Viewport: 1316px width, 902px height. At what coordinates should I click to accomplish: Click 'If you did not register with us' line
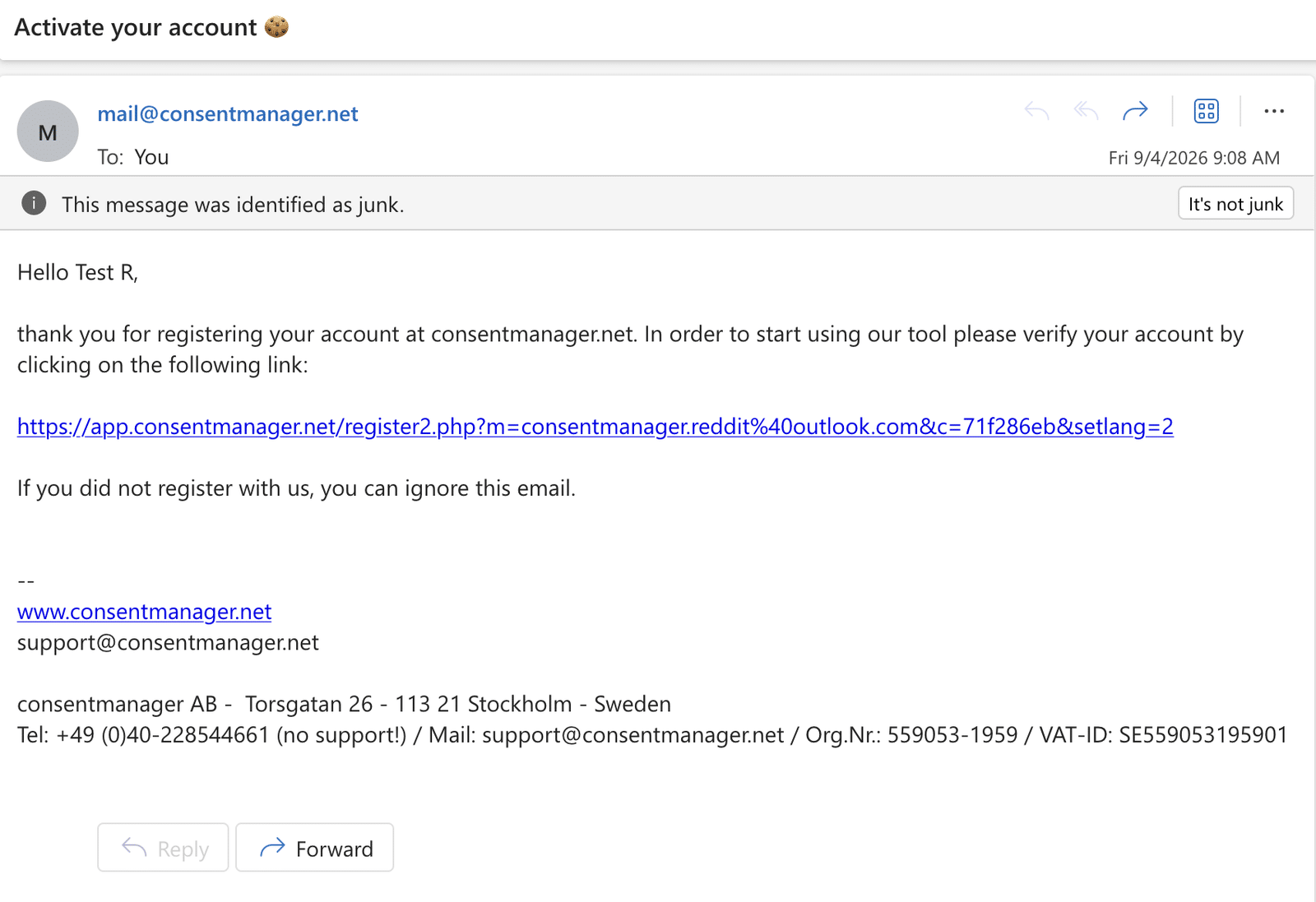click(296, 488)
